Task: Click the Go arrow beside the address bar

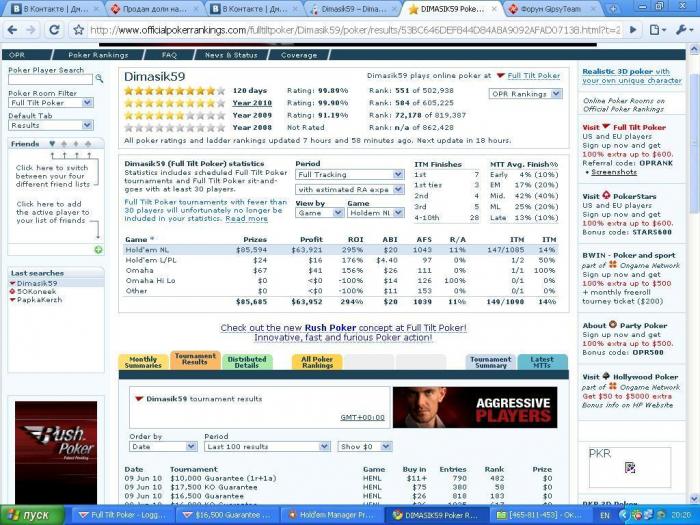Action: pos(633,30)
